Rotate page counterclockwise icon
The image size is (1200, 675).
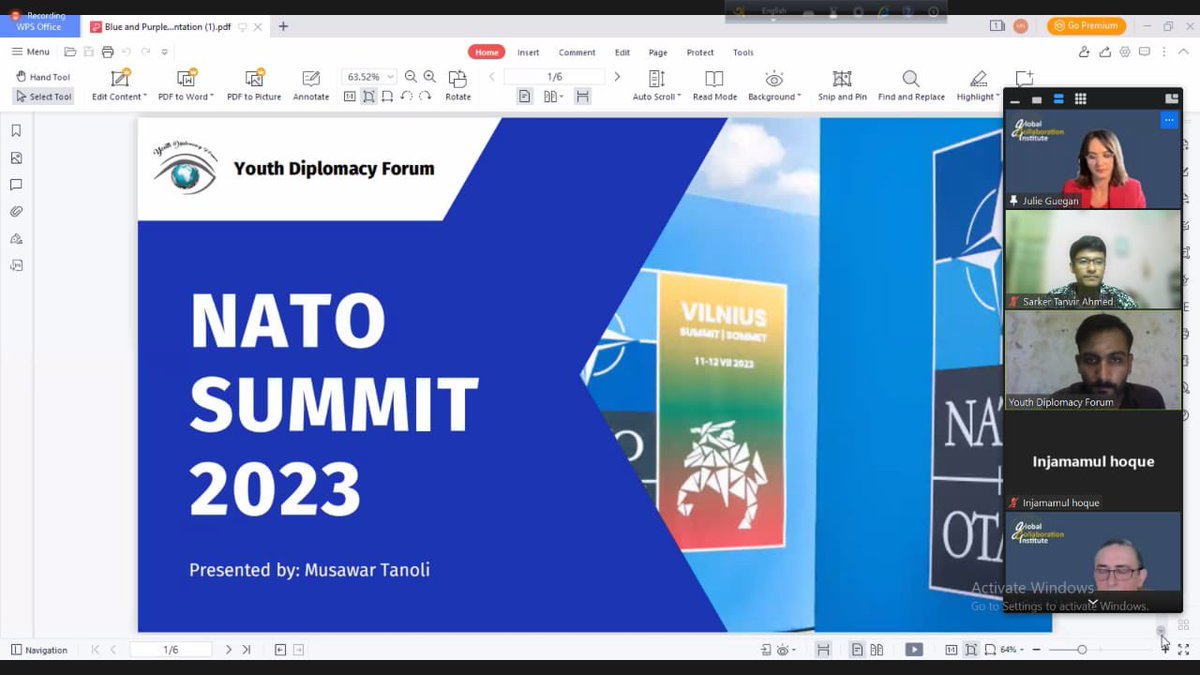pos(406,96)
